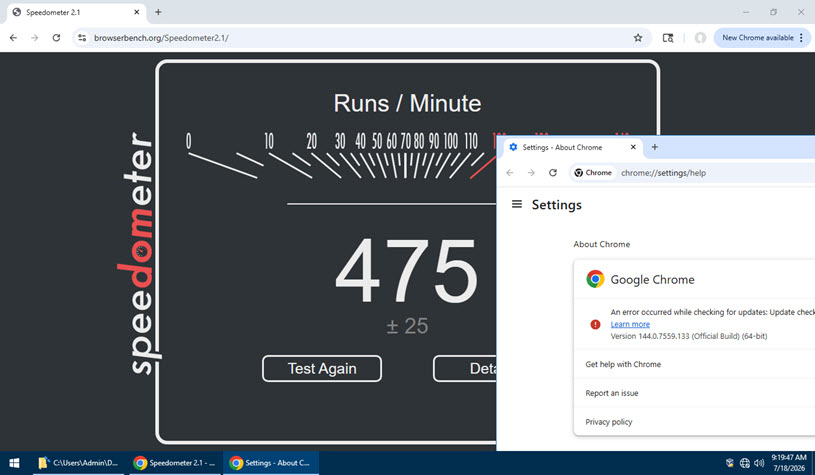Go forward in the Speedometer window
This screenshot has height=475, width=815.
click(34, 37)
